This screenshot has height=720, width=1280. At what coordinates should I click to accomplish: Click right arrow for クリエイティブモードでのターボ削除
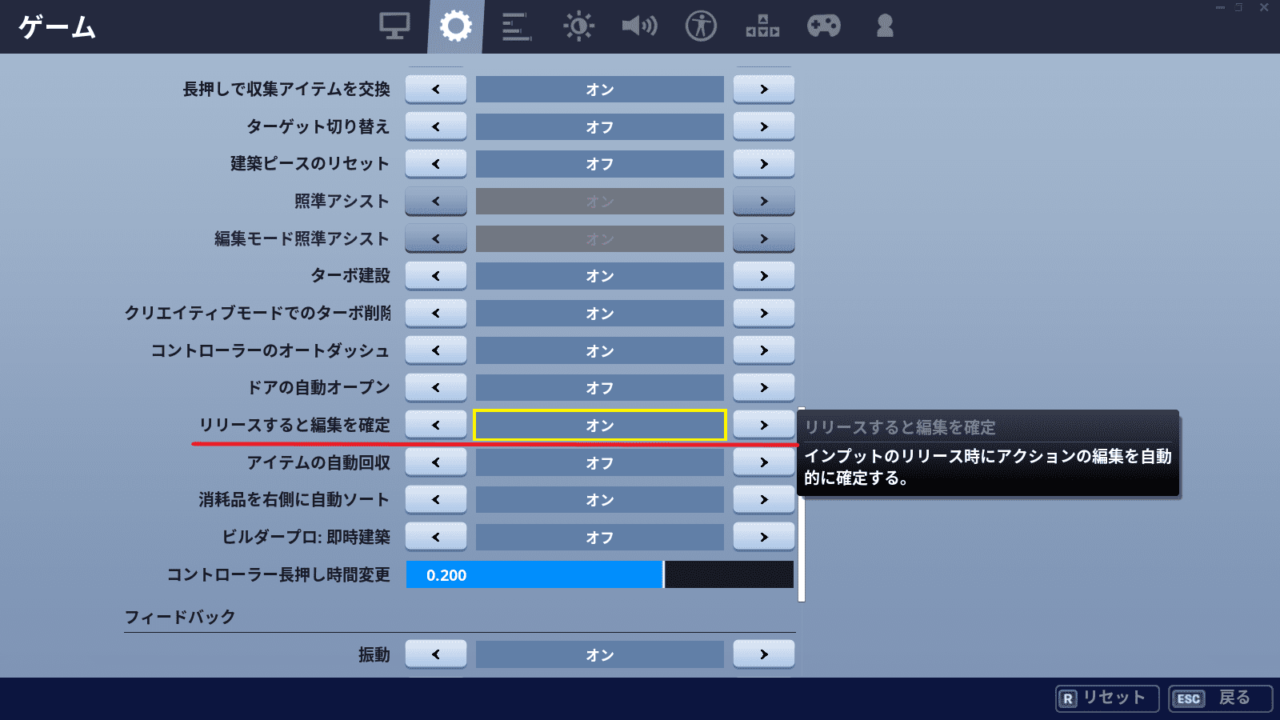764,313
